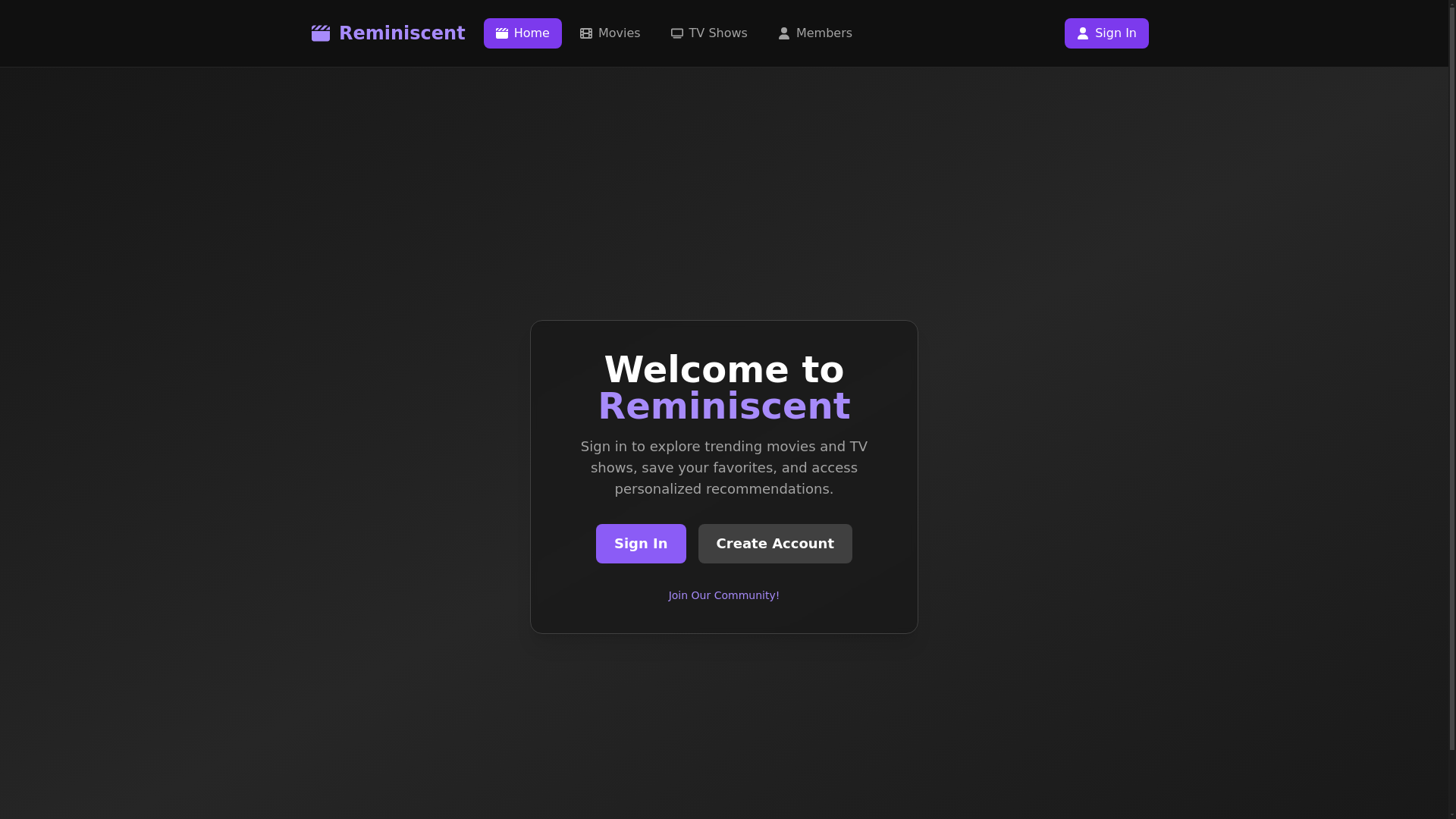This screenshot has height=819, width=1456.
Task: Click Sign In in the top navigation bar
Action: [x=1106, y=33]
